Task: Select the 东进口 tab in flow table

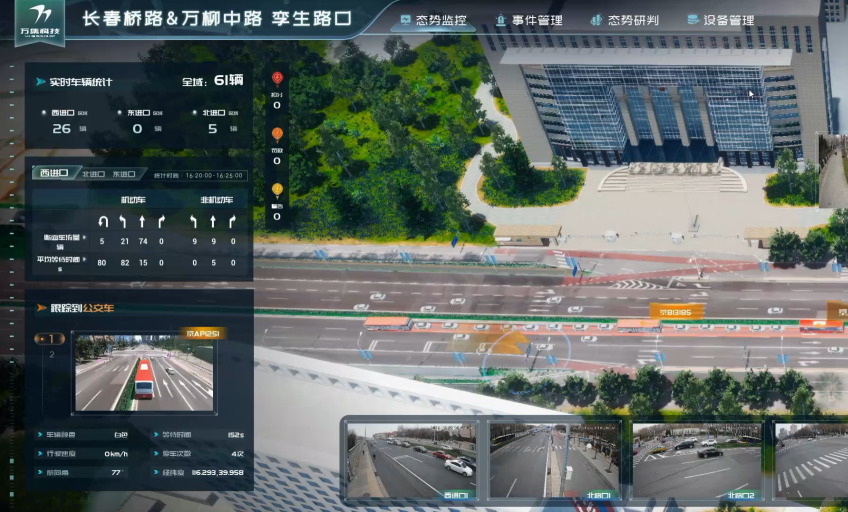Action: 124,174
